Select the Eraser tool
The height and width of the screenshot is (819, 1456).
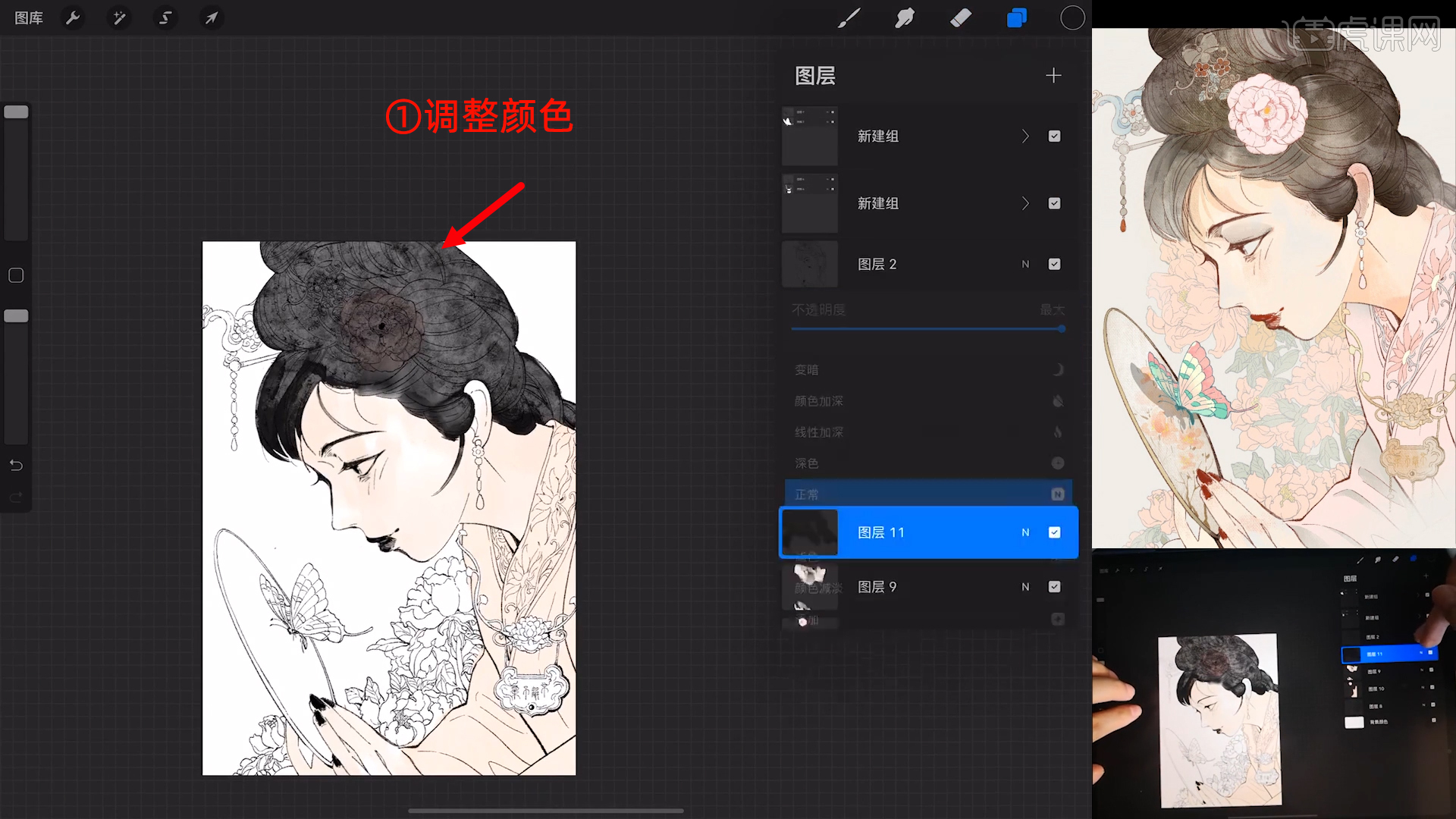[x=961, y=17]
